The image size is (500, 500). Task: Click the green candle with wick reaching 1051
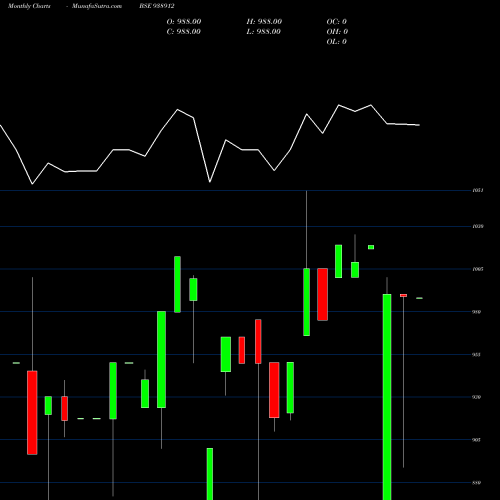pyautogui.click(x=307, y=302)
